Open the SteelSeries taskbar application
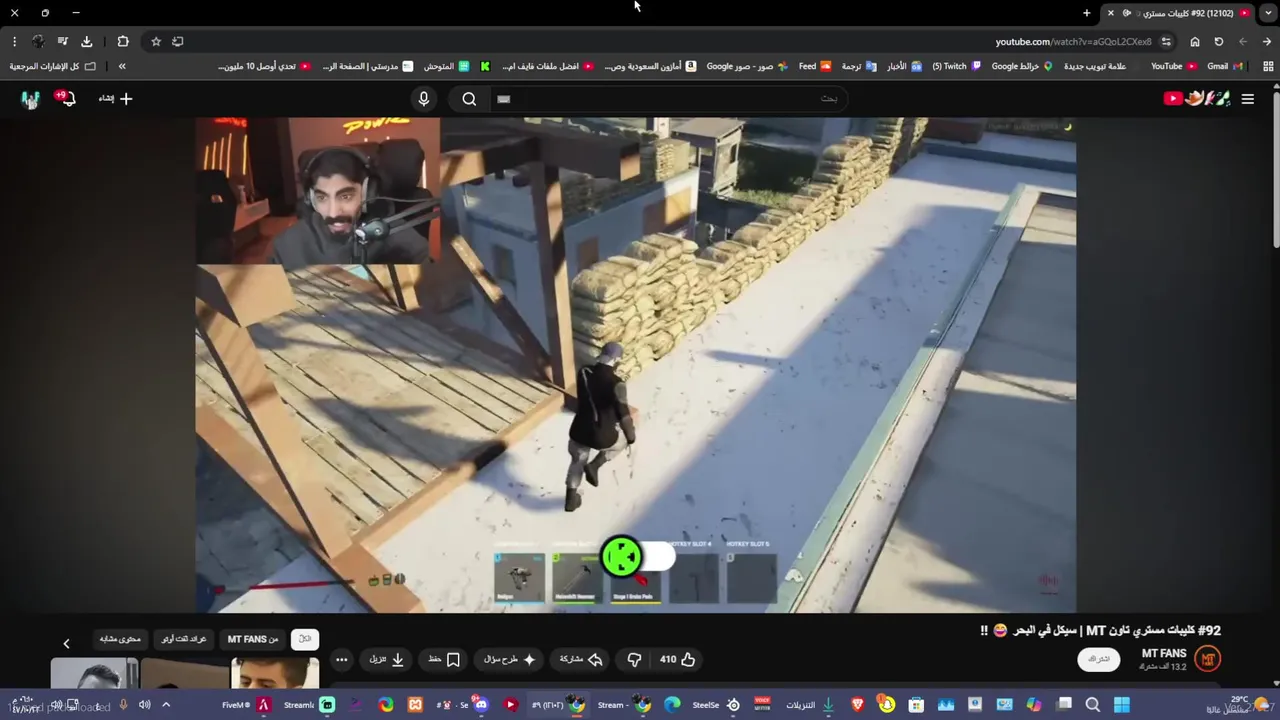The height and width of the screenshot is (720, 1280). (x=716, y=705)
